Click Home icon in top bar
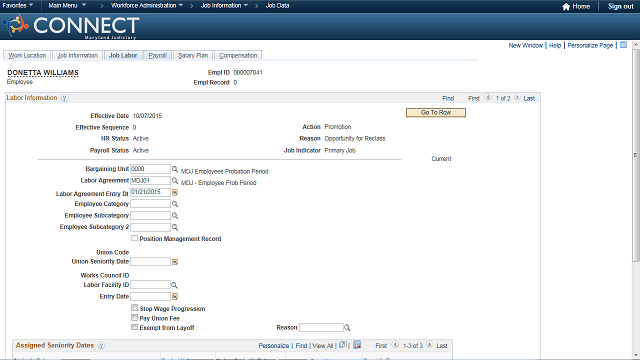640x360 pixels. point(566,6)
